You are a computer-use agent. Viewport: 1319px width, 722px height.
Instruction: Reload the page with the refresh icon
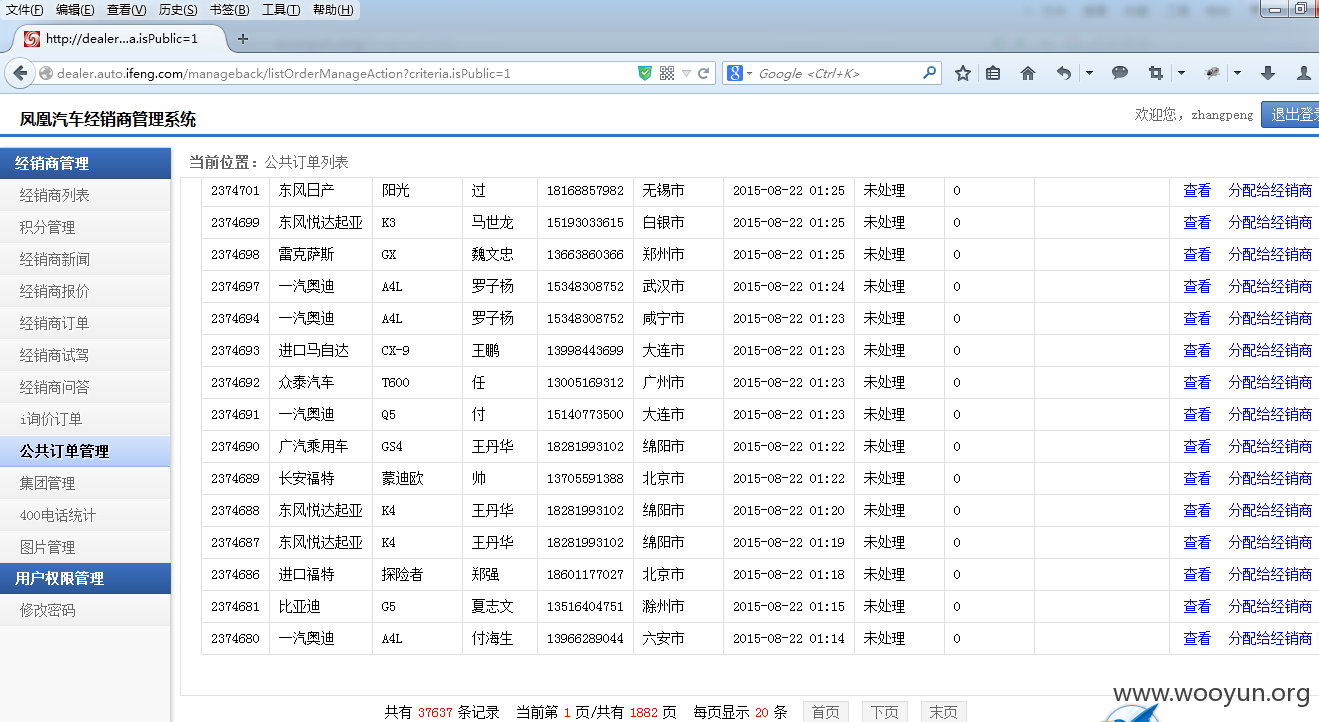[704, 73]
